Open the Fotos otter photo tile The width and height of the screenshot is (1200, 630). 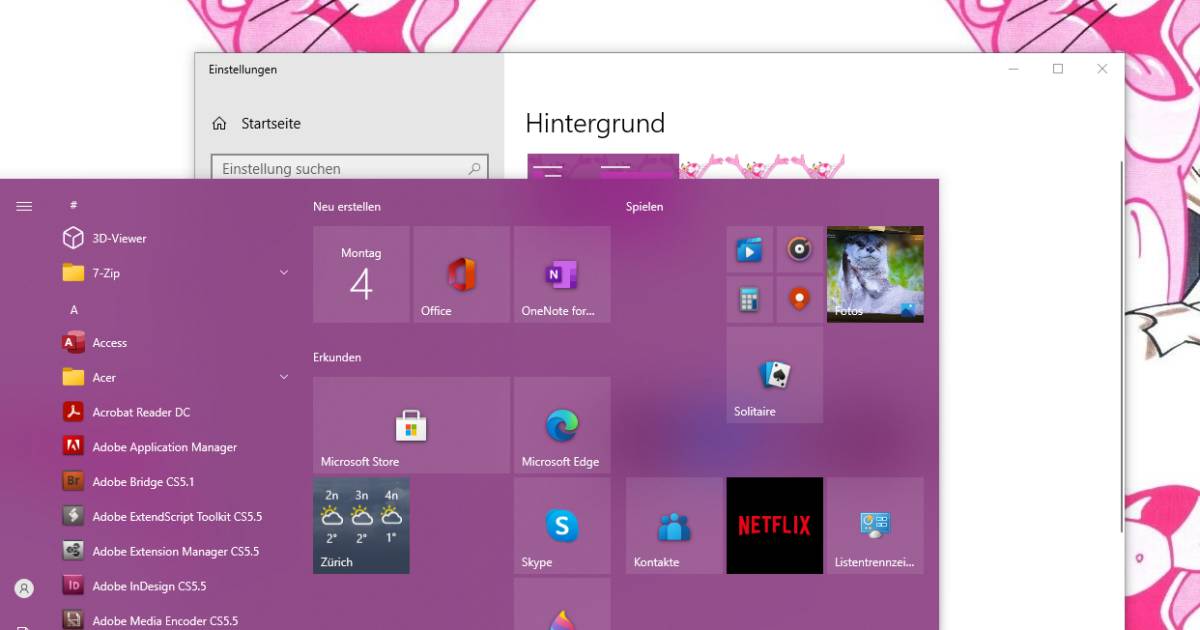[x=874, y=274]
